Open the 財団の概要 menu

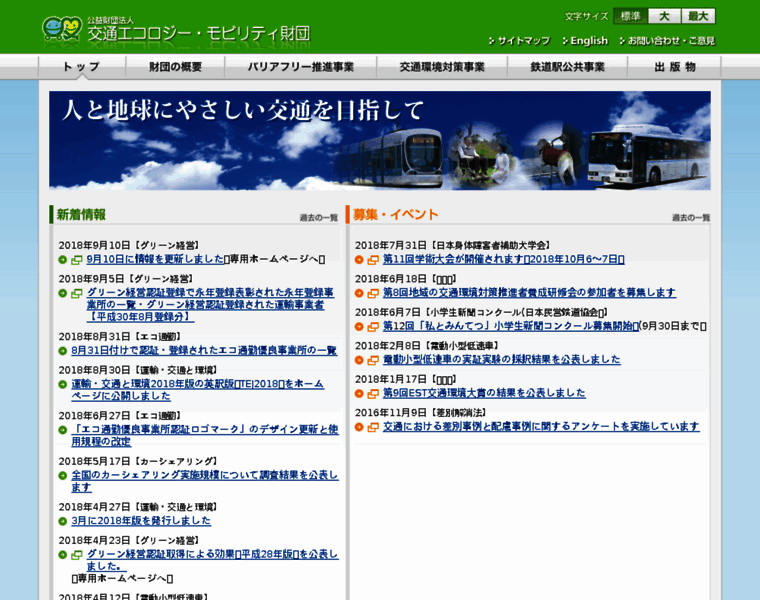tap(175, 67)
